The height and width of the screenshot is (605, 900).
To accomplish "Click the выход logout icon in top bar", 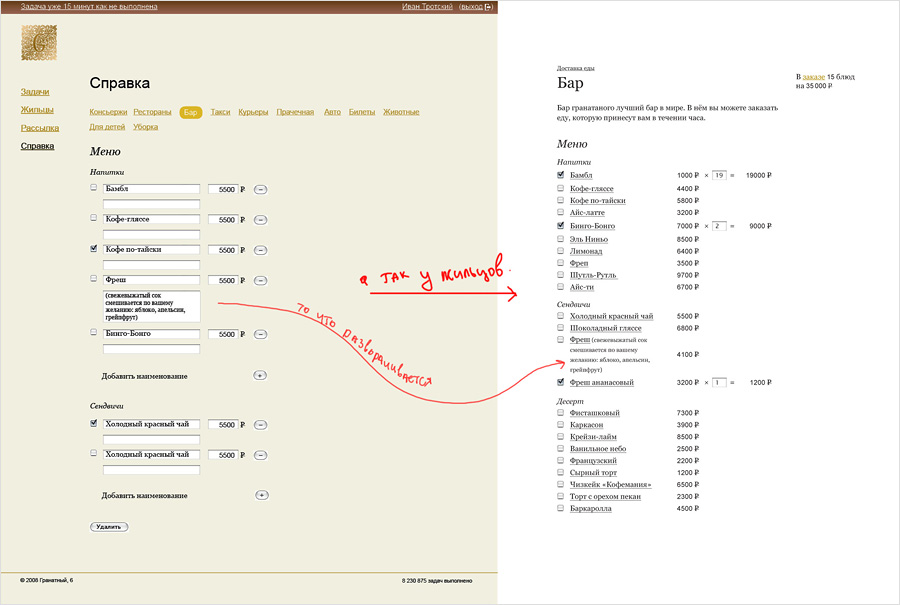I will (488, 7).
